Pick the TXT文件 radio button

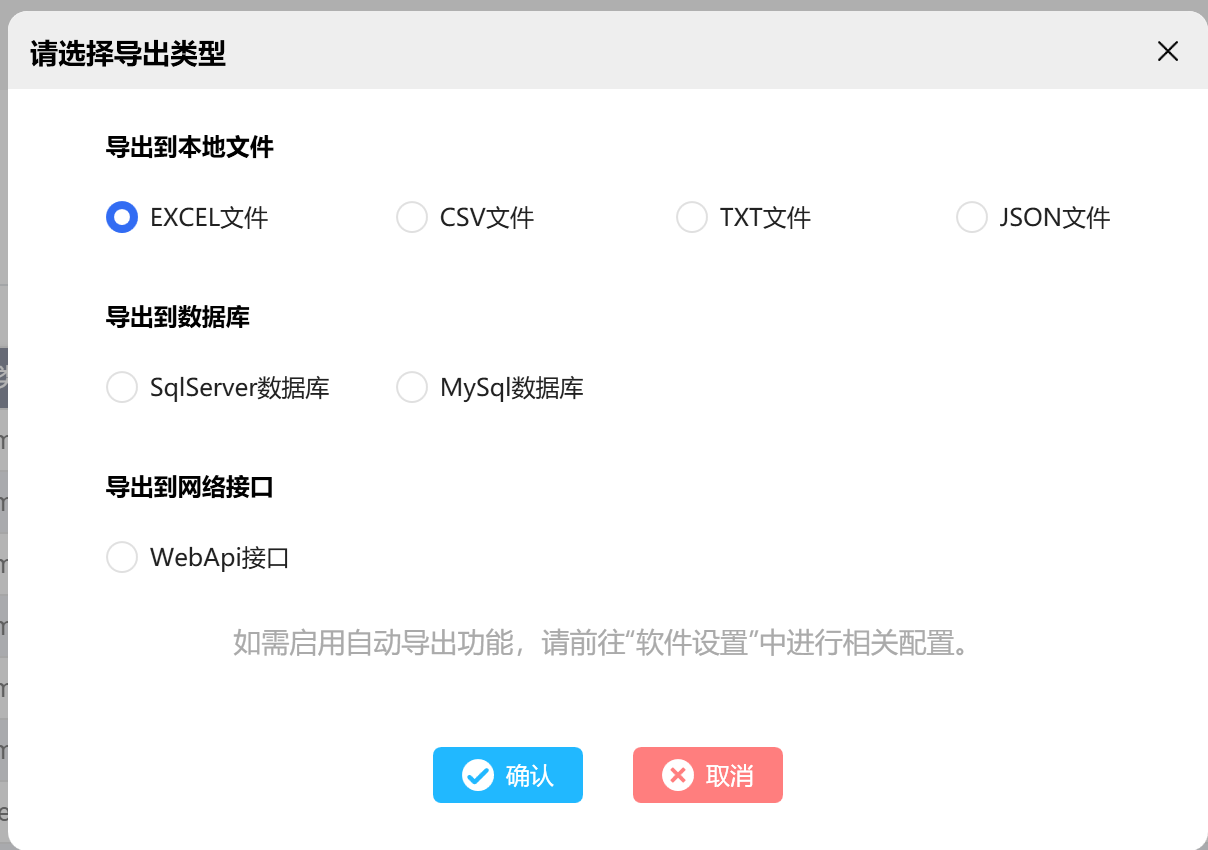[692, 217]
